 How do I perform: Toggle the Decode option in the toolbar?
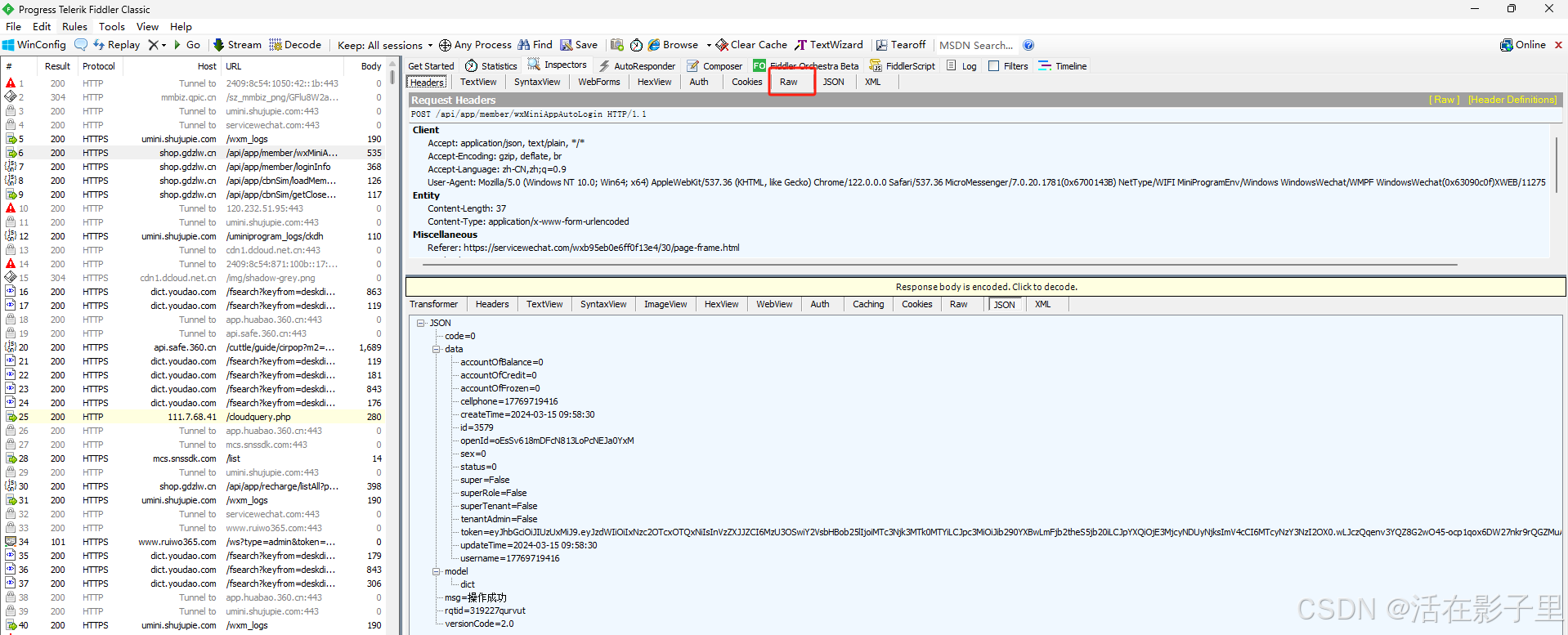click(x=295, y=45)
